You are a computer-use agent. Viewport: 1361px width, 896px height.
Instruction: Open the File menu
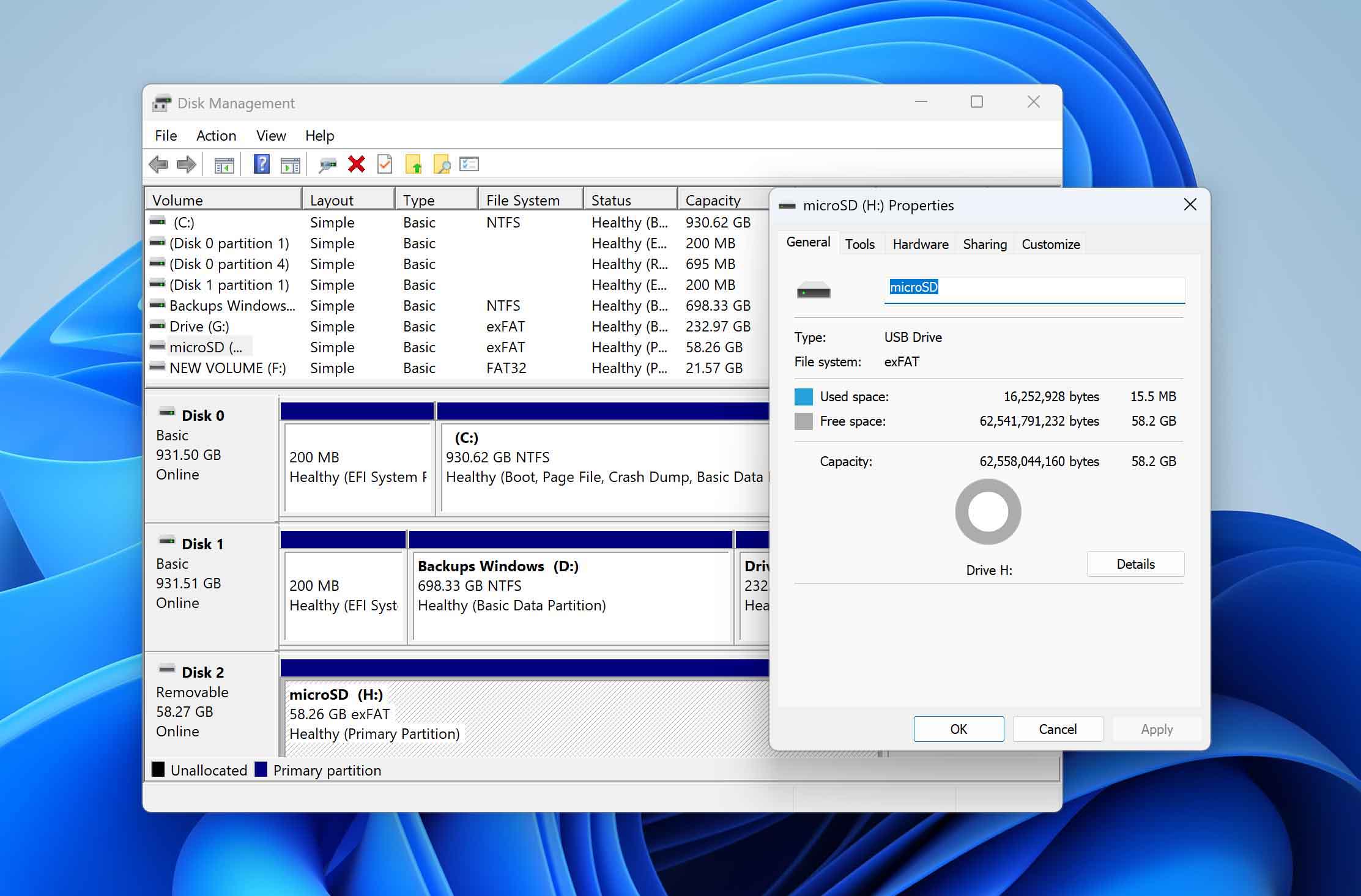(166, 136)
